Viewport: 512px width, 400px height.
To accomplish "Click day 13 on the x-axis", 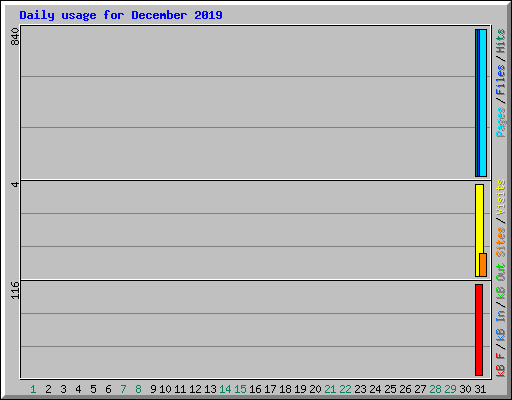I will (x=210, y=389).
